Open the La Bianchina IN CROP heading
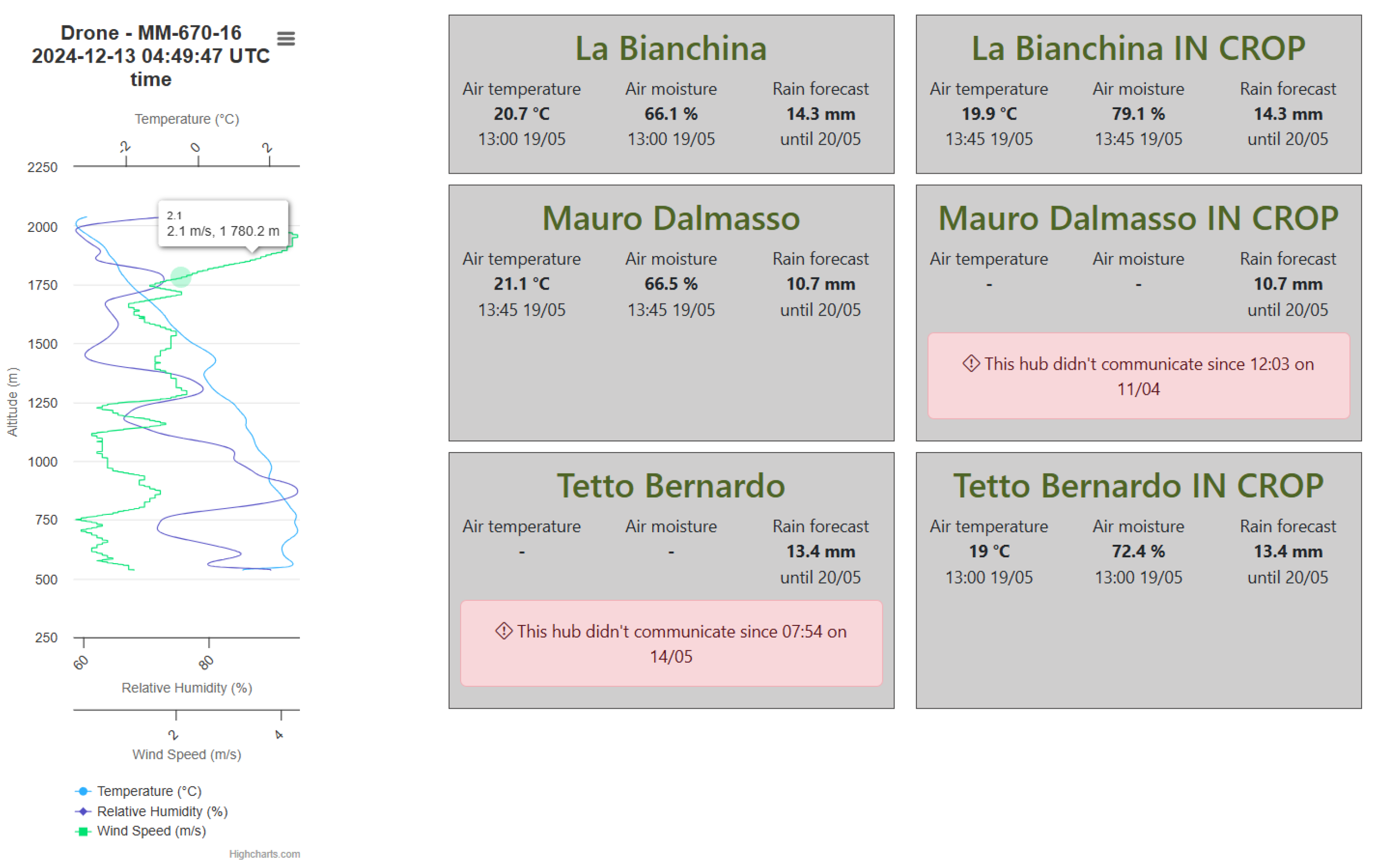The image size is (1379, 868). 1138,48
